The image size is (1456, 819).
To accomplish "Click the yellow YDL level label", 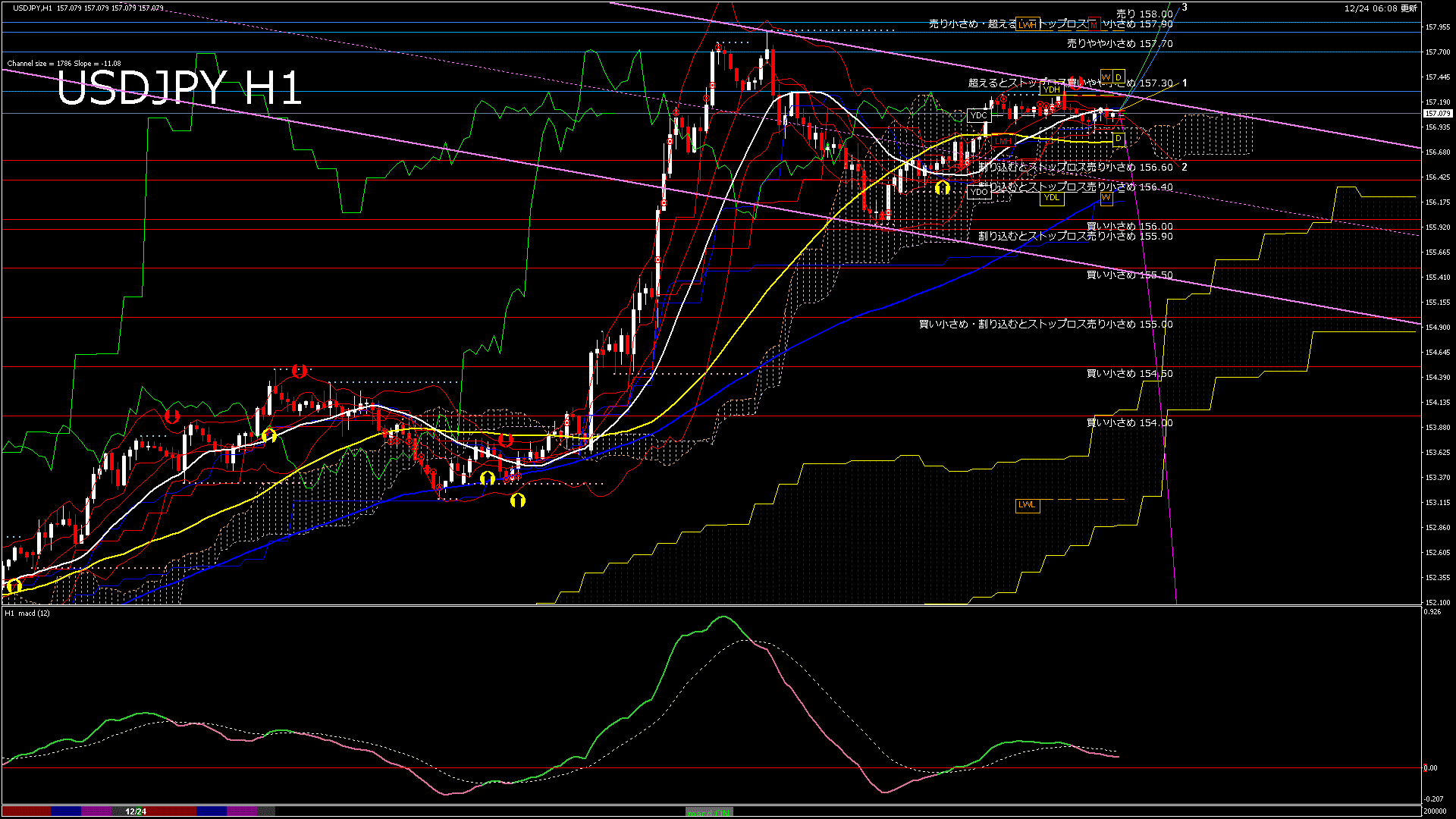I will tap(1051, 198).
